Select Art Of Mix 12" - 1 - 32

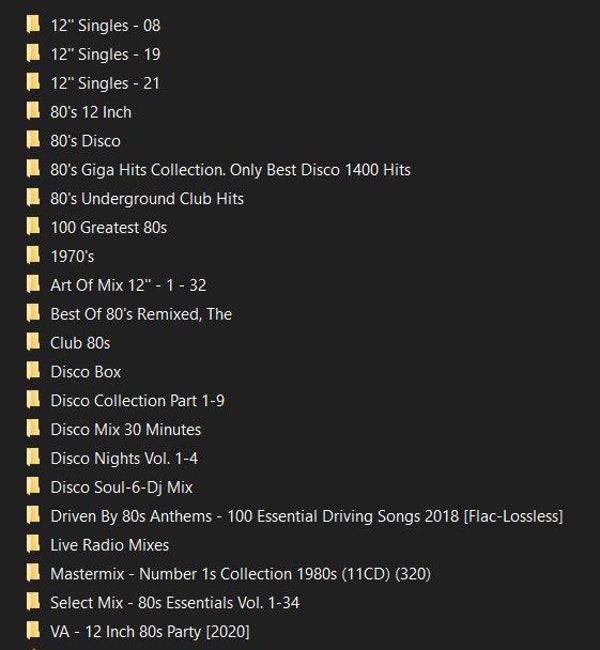128,285
